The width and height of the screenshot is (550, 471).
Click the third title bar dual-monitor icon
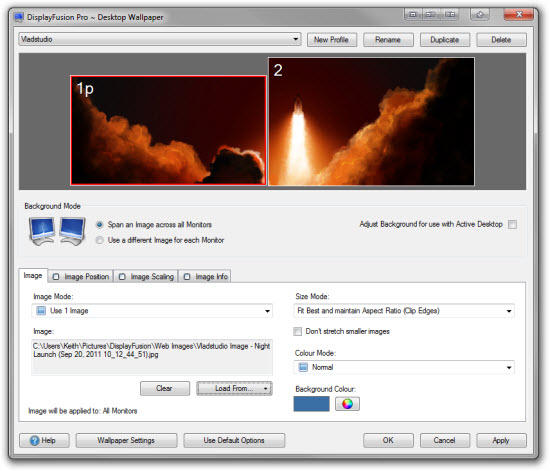(x=450, y=15)
